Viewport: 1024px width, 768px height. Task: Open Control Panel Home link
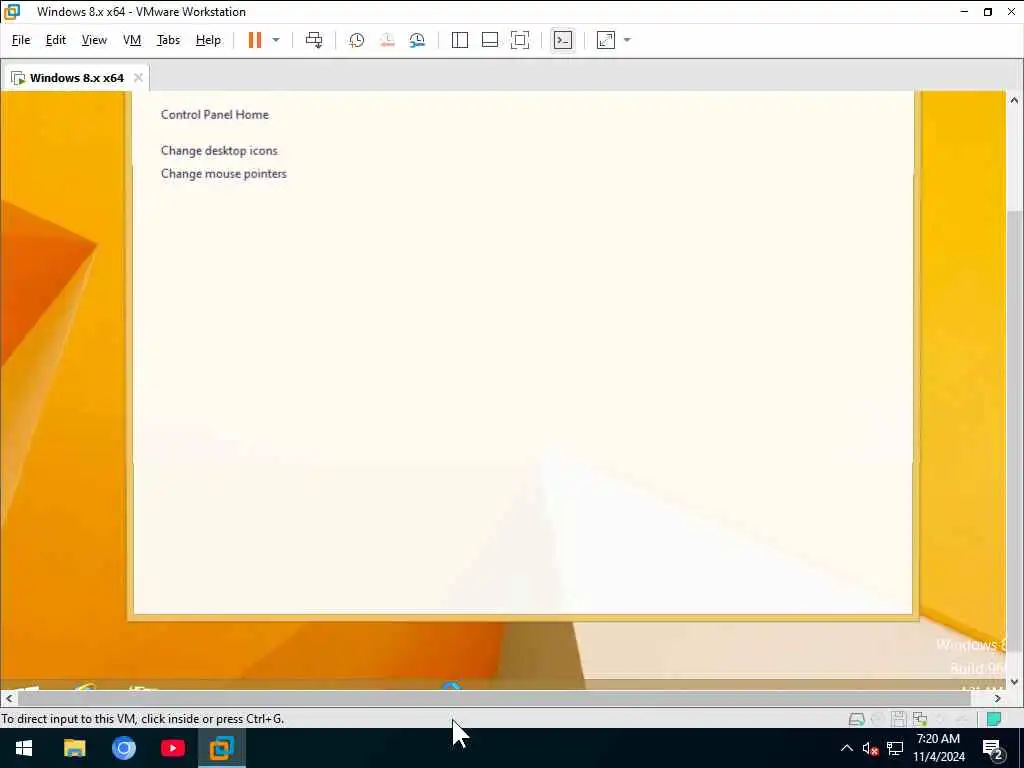click(215, 114)
